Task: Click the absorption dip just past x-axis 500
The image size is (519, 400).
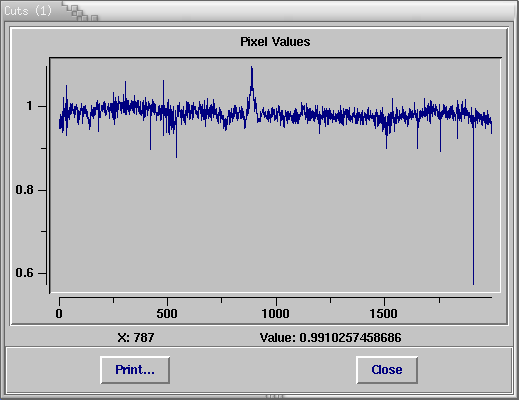Action: point(176,155)
